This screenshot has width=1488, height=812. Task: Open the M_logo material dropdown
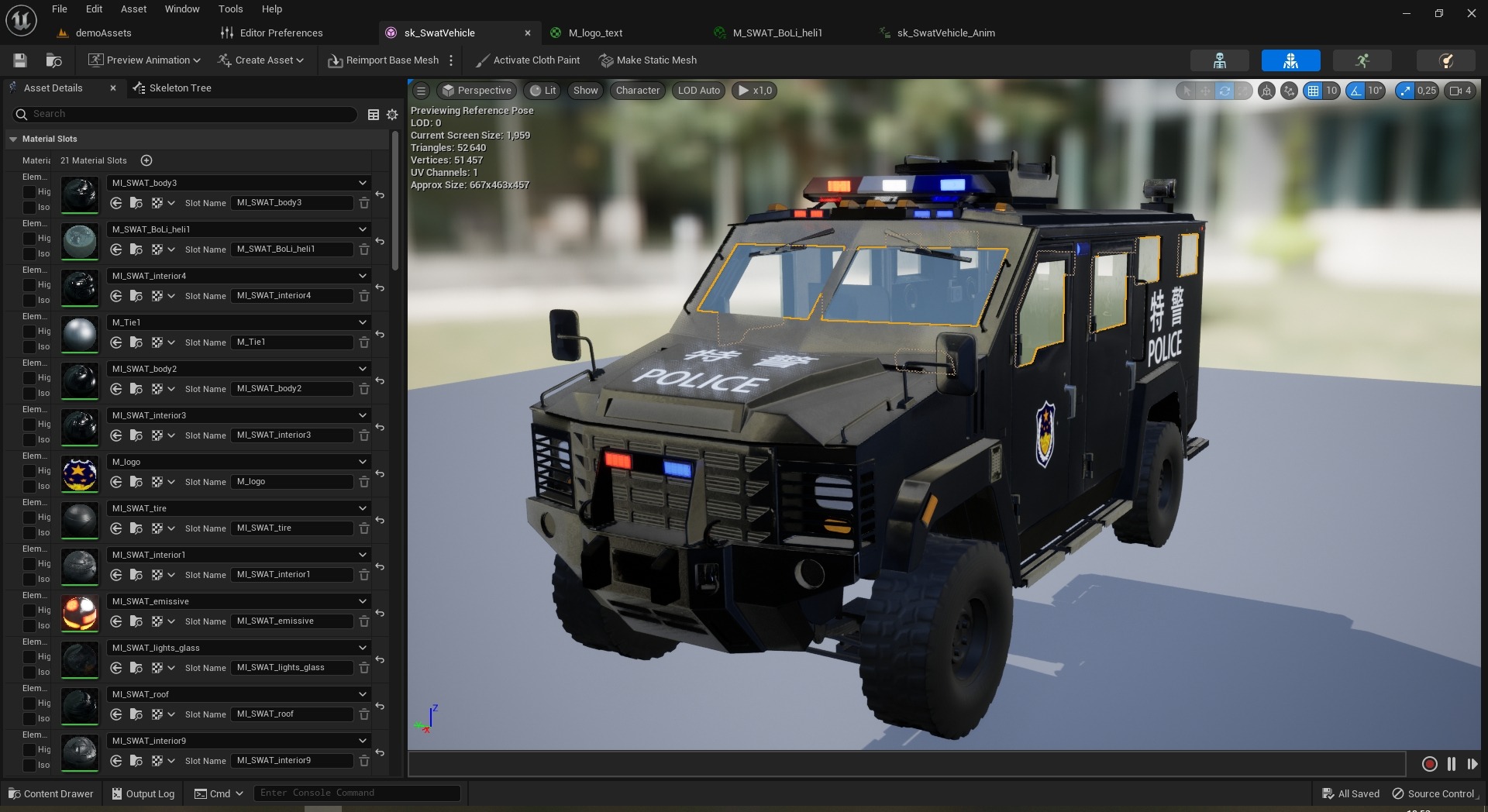239,462
